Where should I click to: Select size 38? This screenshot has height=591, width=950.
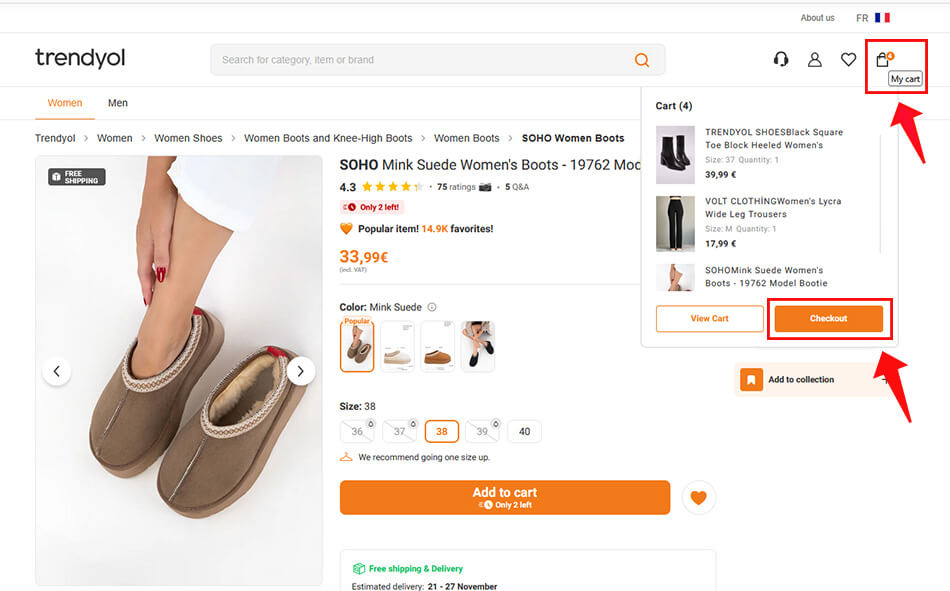click(442, 432)
